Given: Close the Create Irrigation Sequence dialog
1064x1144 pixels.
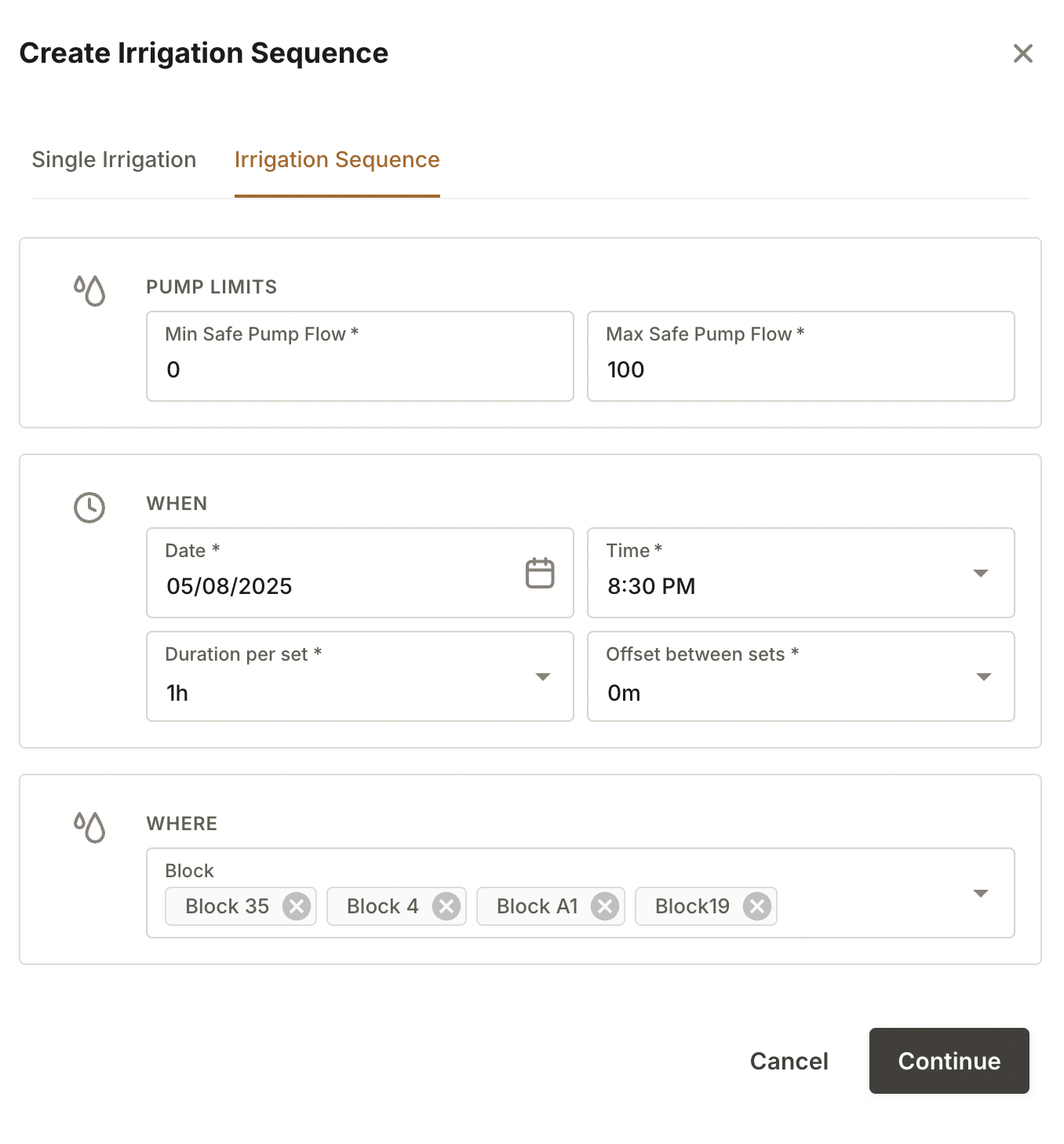Looking at the screenshot, I should (x=1022, y=53).
